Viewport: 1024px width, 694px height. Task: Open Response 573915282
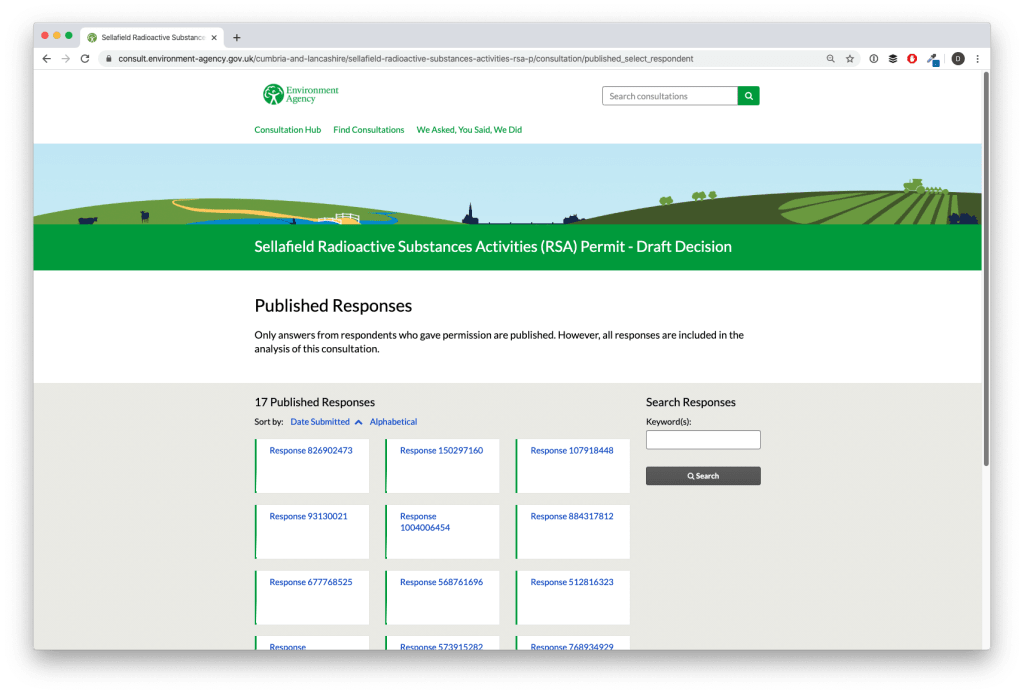pos(441,646)
